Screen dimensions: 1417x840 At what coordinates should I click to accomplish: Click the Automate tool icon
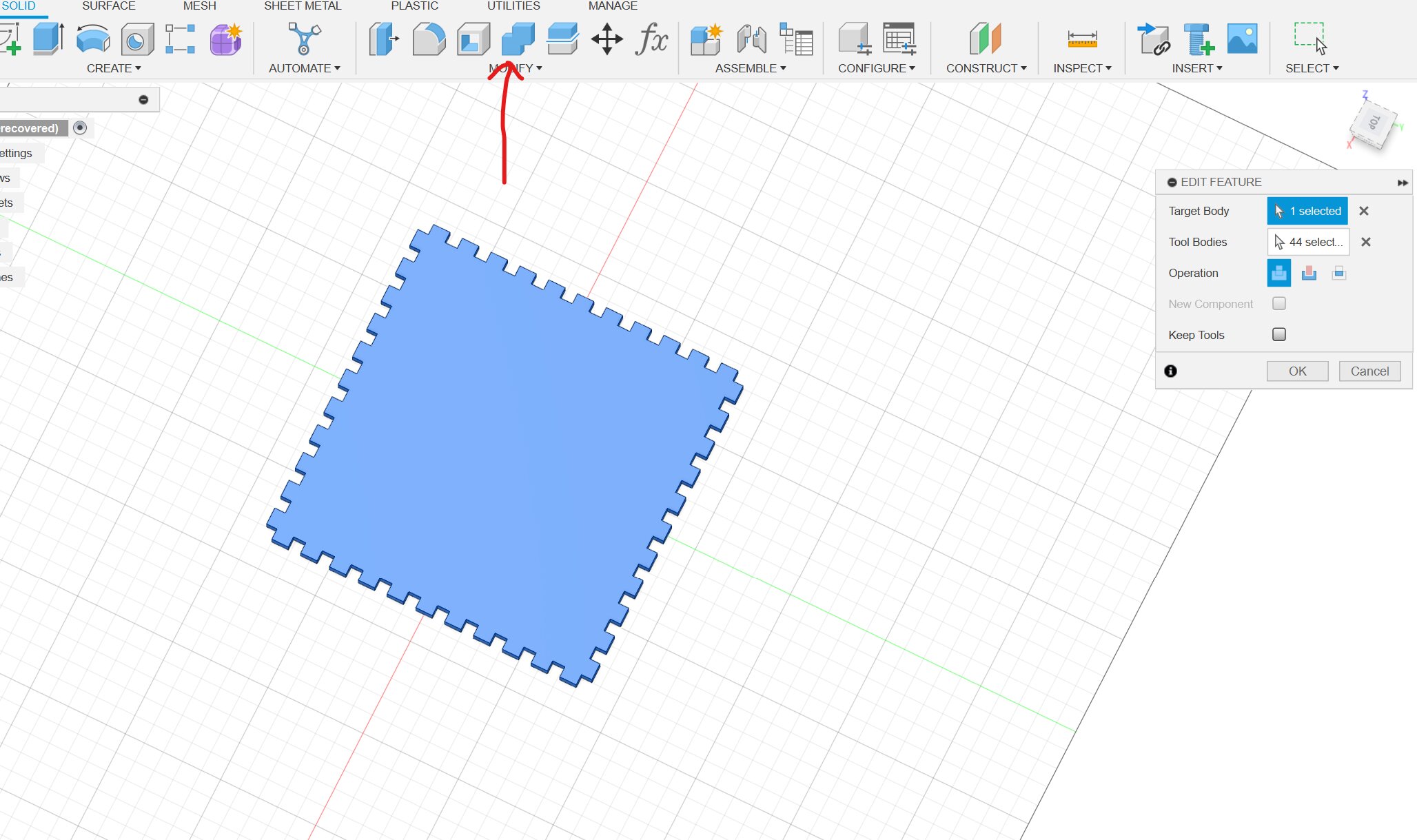(304, 39)
